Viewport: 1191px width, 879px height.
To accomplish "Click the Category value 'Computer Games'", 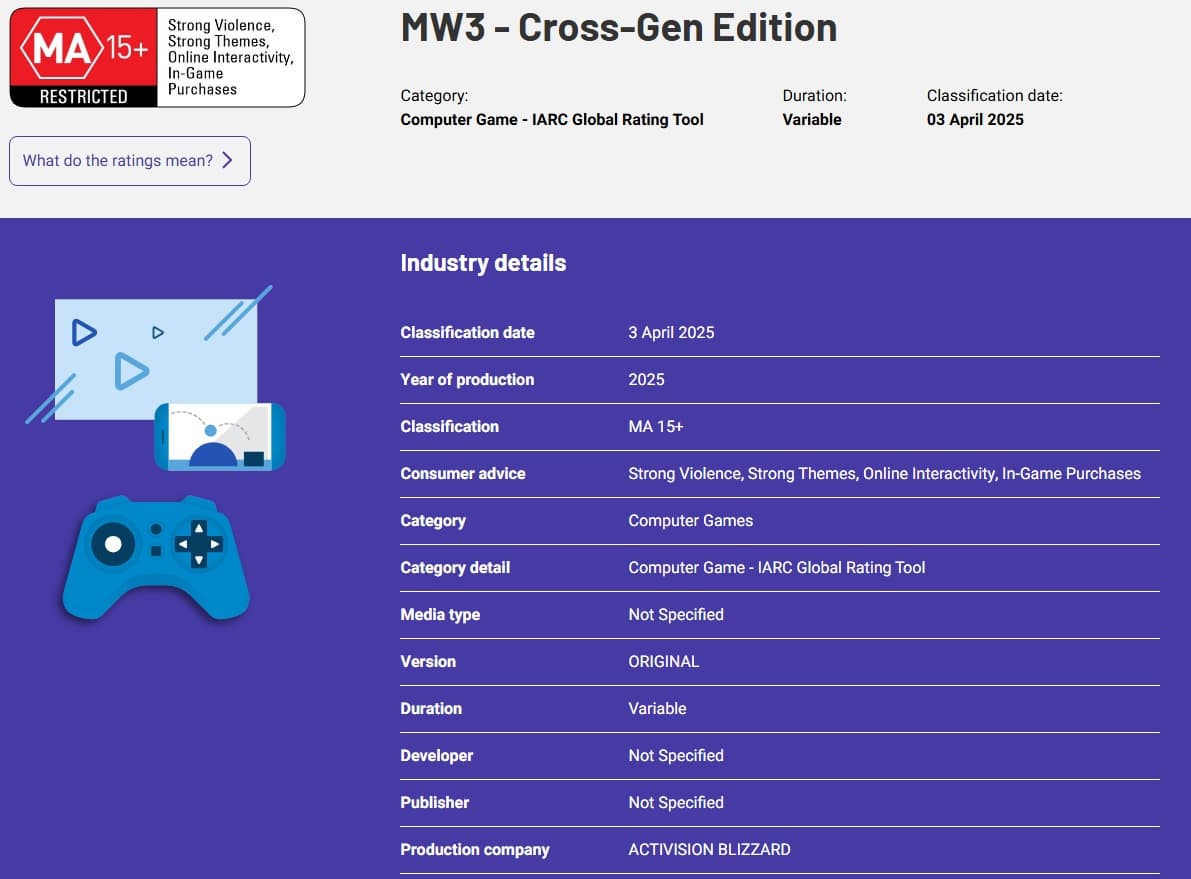I will point(690,521).
